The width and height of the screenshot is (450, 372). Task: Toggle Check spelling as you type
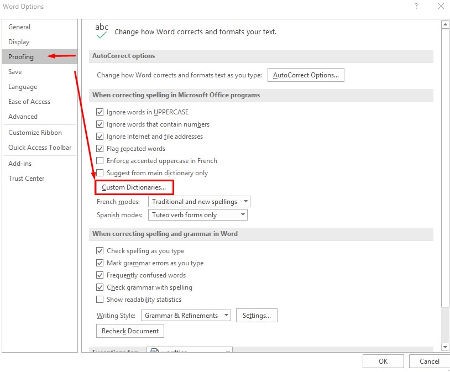[x=100, y=251]
